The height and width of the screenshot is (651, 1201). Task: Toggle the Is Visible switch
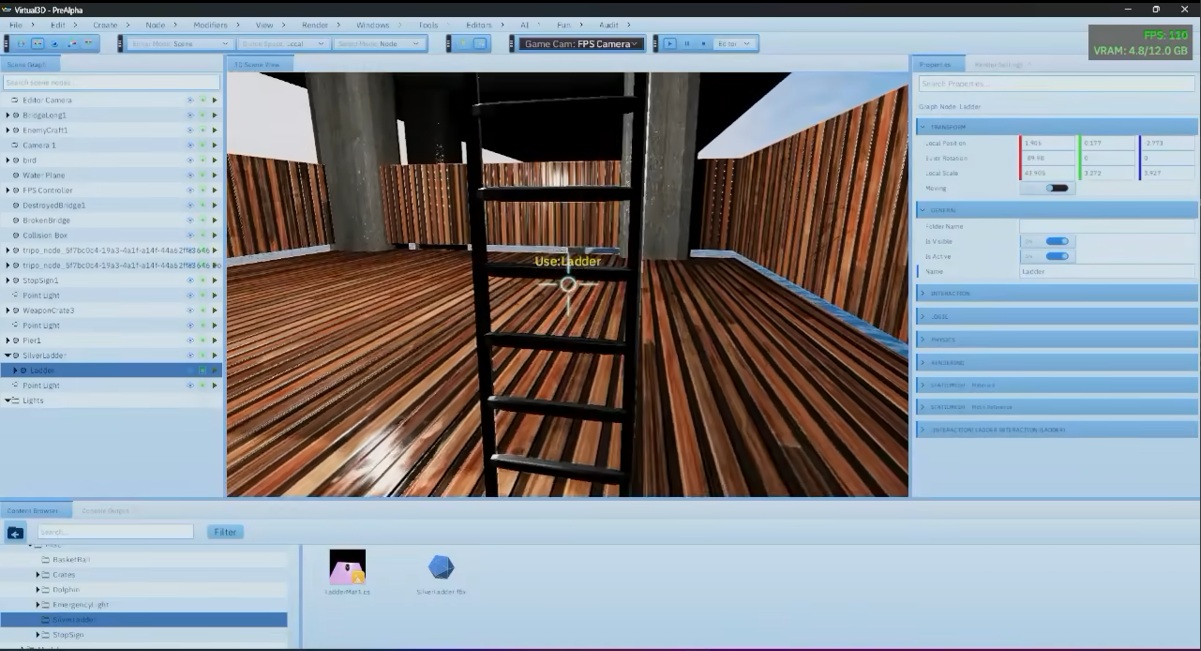click(x=1057, y=241)
